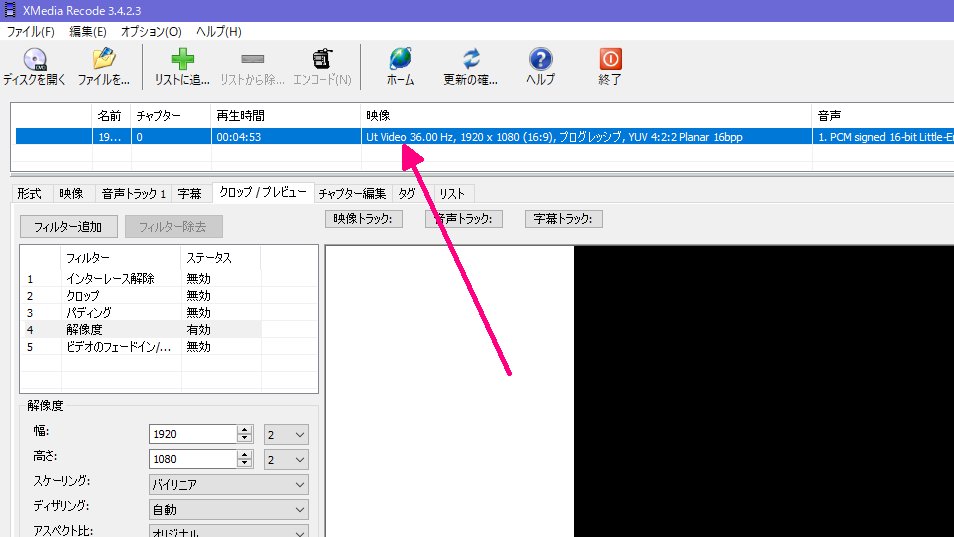This screenshot has height=537, width=954.
Task: Click the grayed Remove from List minus icon
Action: pos(252,59)
